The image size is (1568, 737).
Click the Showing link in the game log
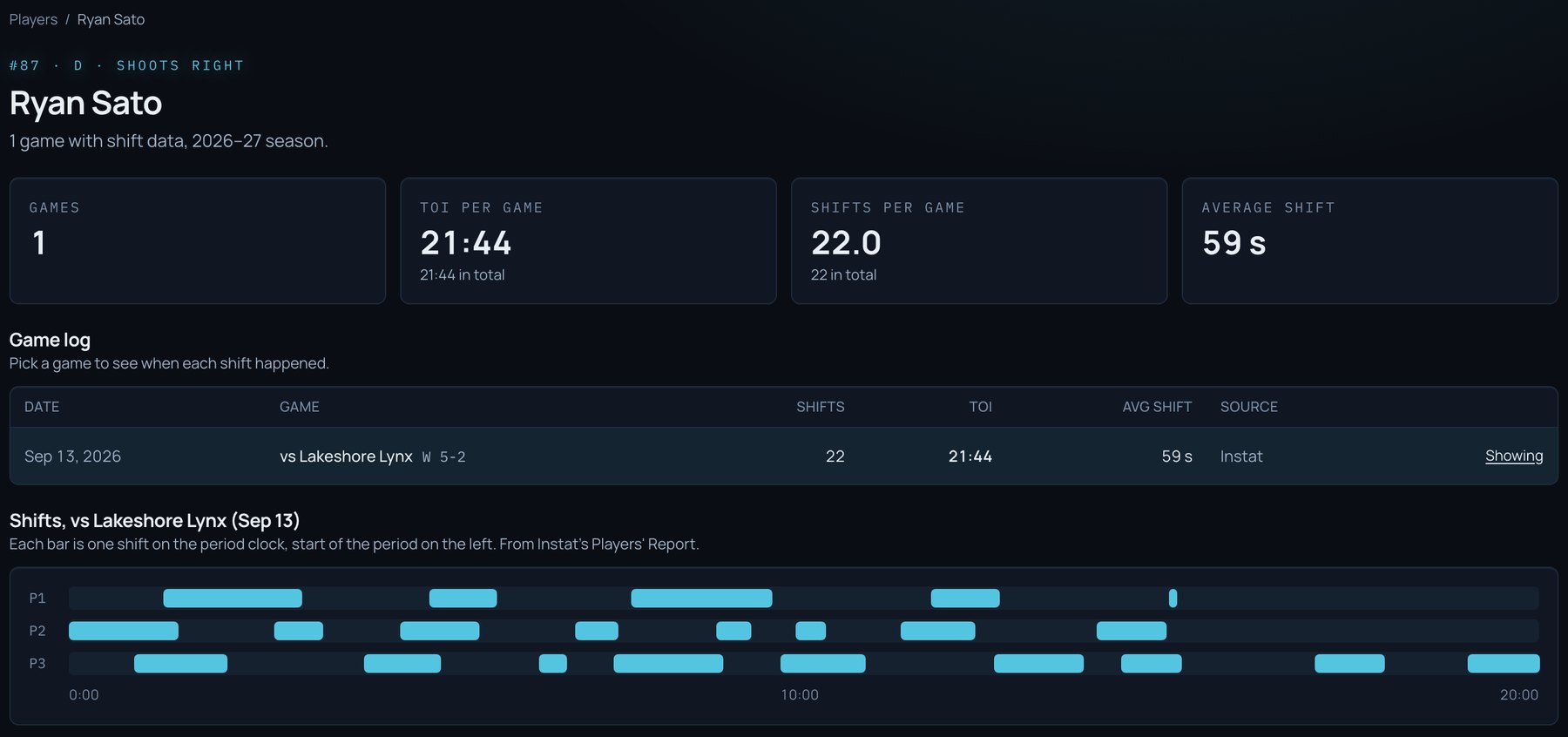[x=1514, y=456]
